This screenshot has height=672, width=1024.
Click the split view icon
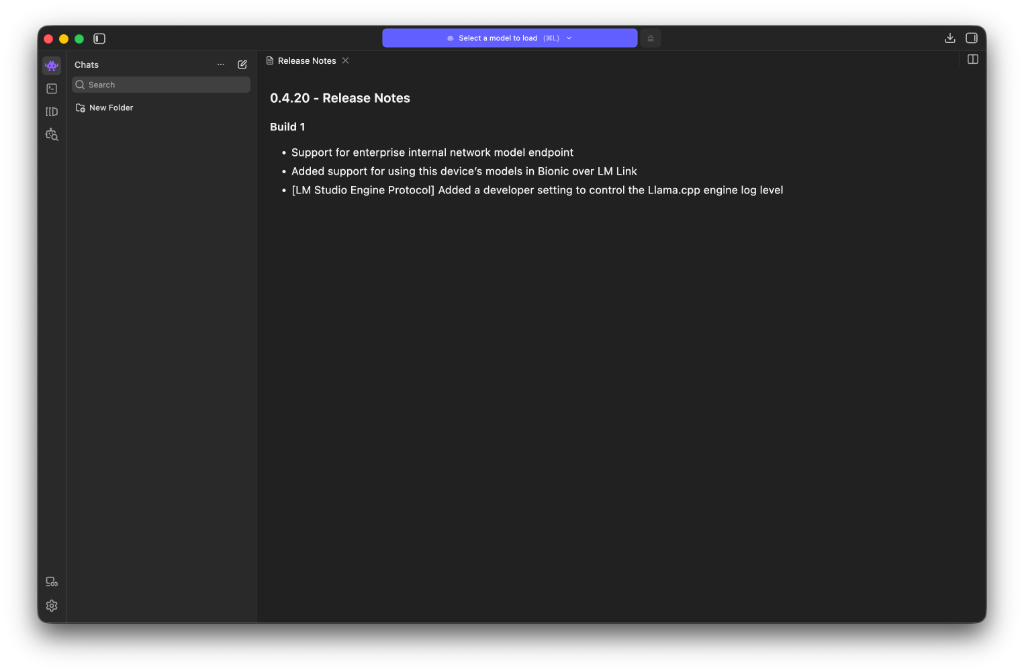pos(972,59)
